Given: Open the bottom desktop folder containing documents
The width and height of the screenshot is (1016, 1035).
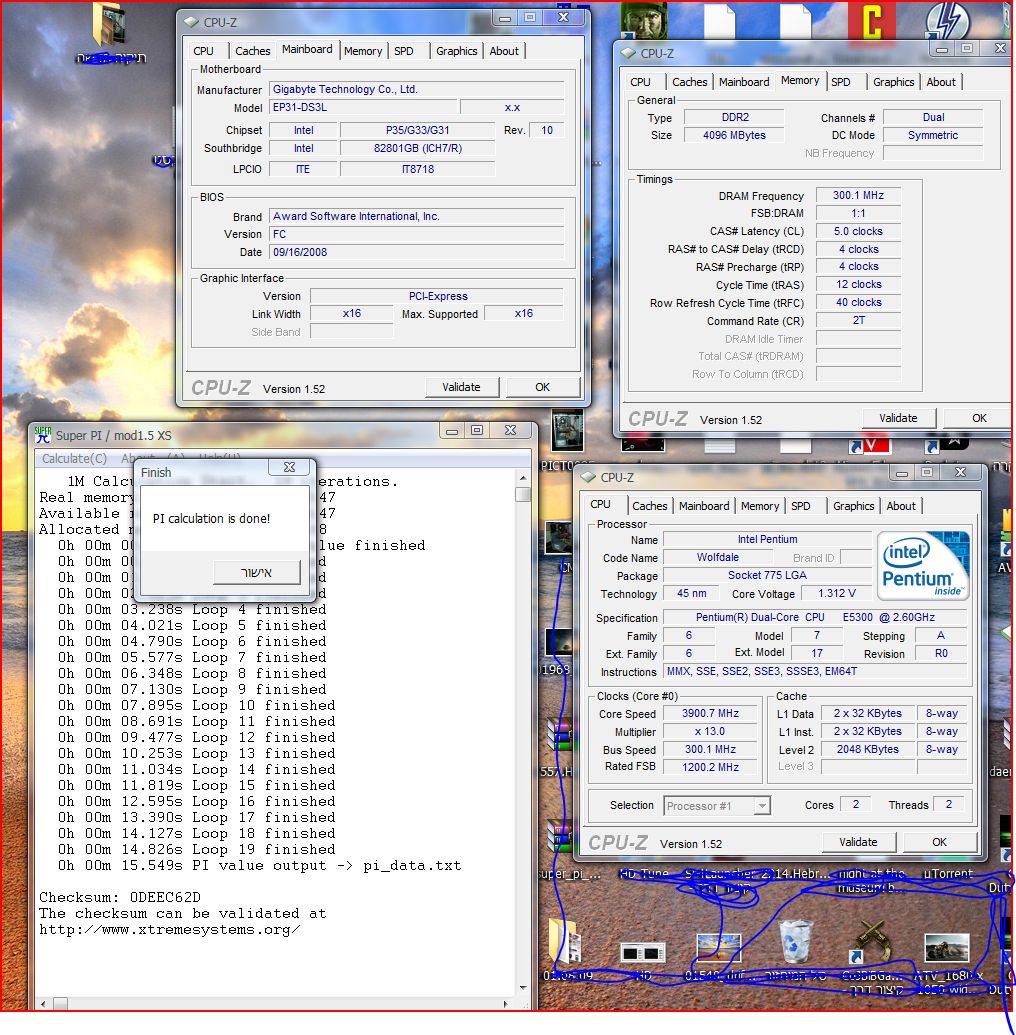Looking at the screenshot, I should [x=567, y=942].
